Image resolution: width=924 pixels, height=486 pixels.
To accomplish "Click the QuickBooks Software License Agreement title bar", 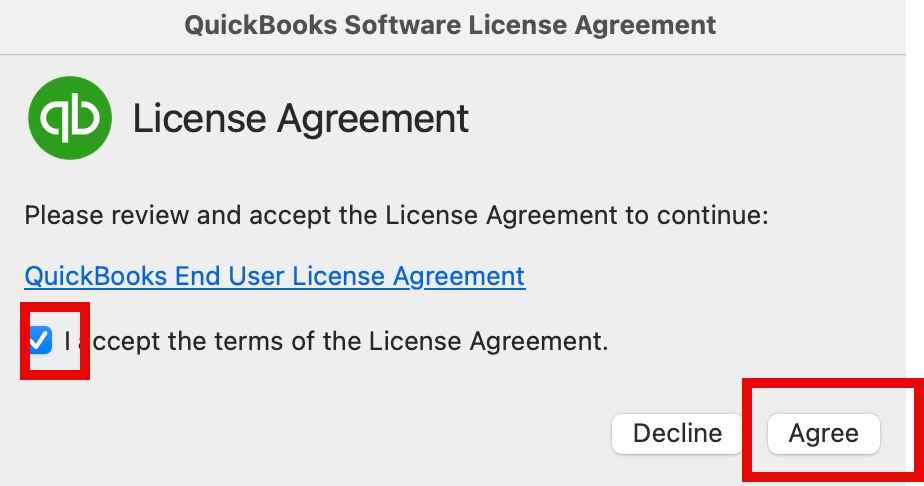I will click(450, 24).
